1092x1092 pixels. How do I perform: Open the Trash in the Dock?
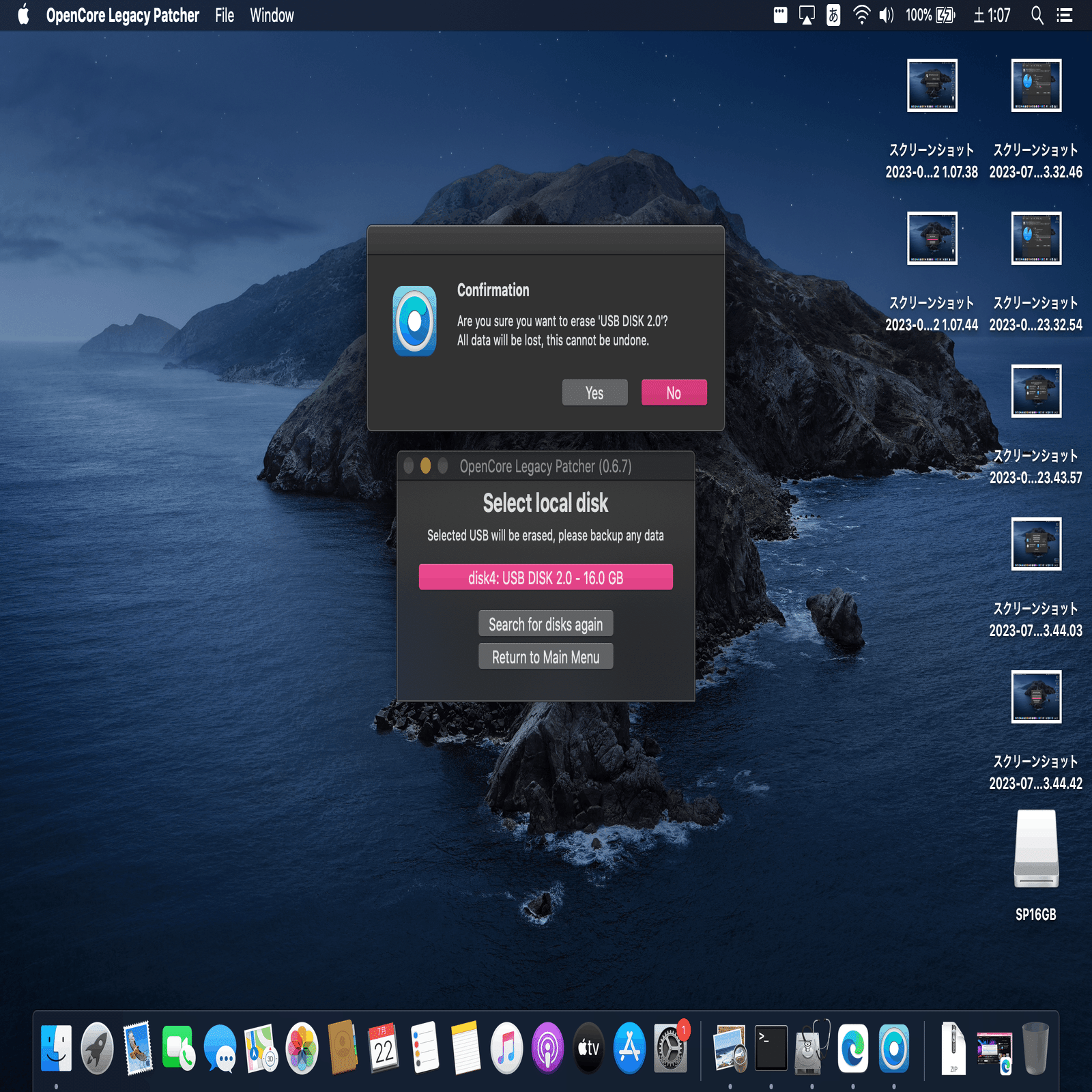pos(1035,1048)
